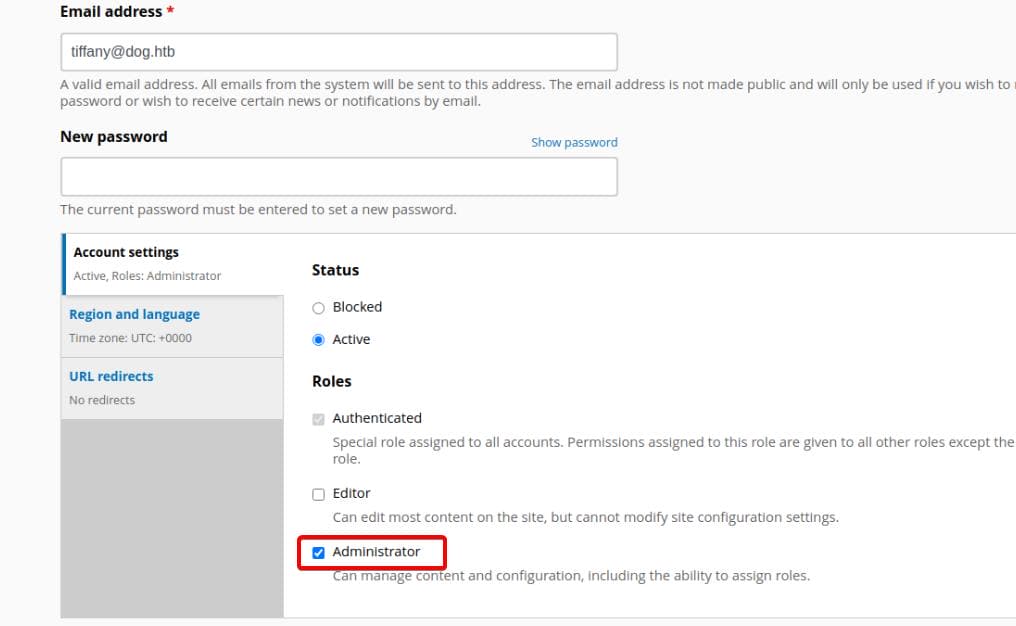The height and width of the screenshot is (626, 1016).
Task: Click the "Administrator" label text
Action: click(x=376, y=551)
